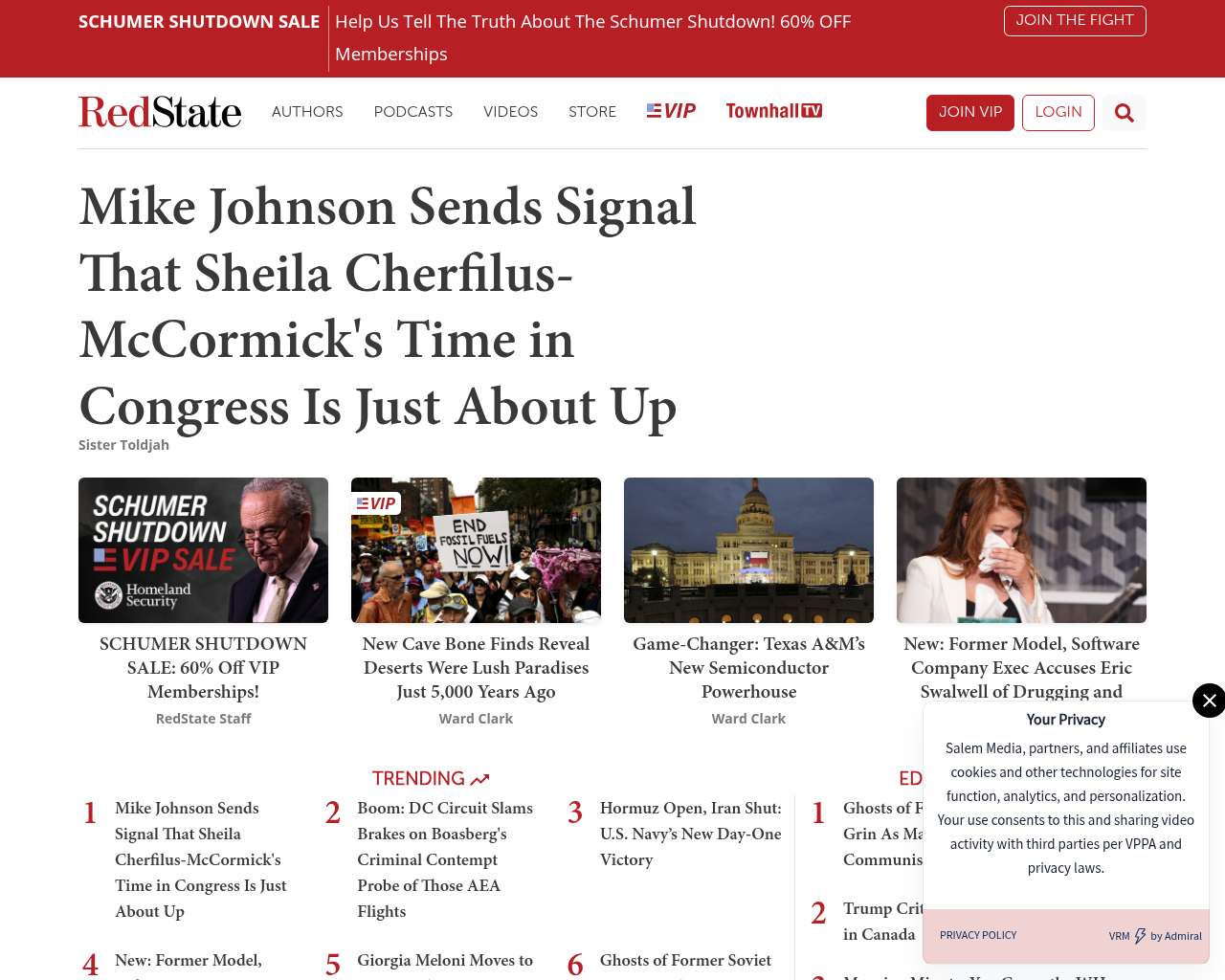Open the VIP flag logo in navigation
The image size is (1225, 980).
(671, 111)
